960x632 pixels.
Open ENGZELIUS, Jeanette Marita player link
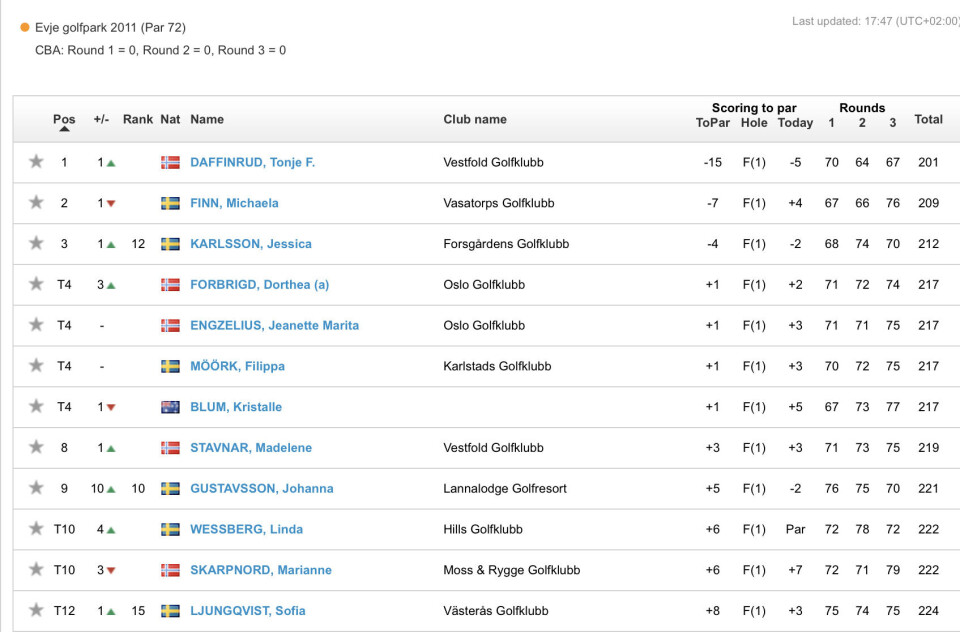(x=274, y=325)
